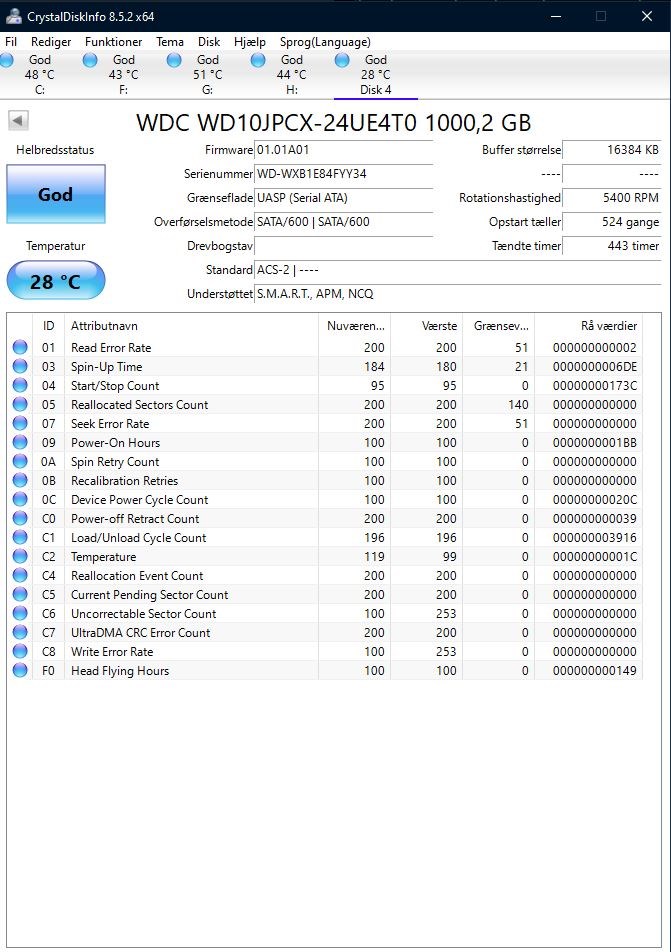
Task: Click the status orb for Seek Error Rate
Action: coord(20,423)
